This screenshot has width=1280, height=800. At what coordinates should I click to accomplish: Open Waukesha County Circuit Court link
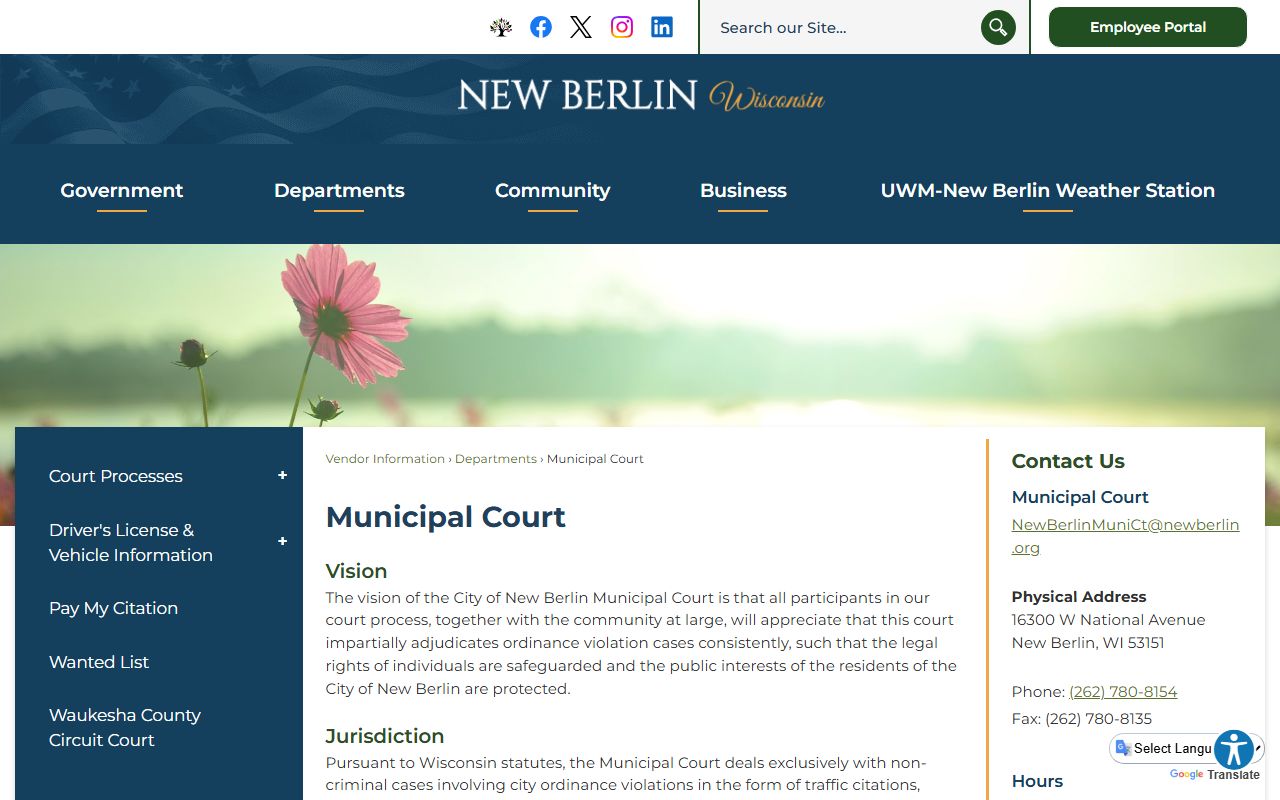(x=125, y=727)
